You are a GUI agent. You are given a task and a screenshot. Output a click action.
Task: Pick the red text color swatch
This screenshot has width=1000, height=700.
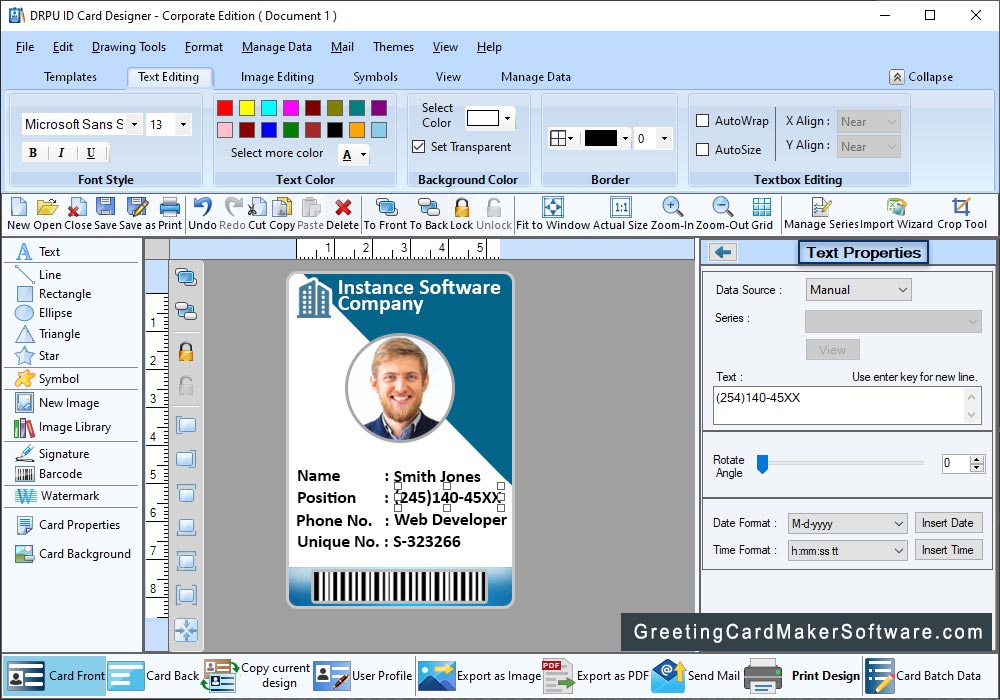click(x=224, y=108)
